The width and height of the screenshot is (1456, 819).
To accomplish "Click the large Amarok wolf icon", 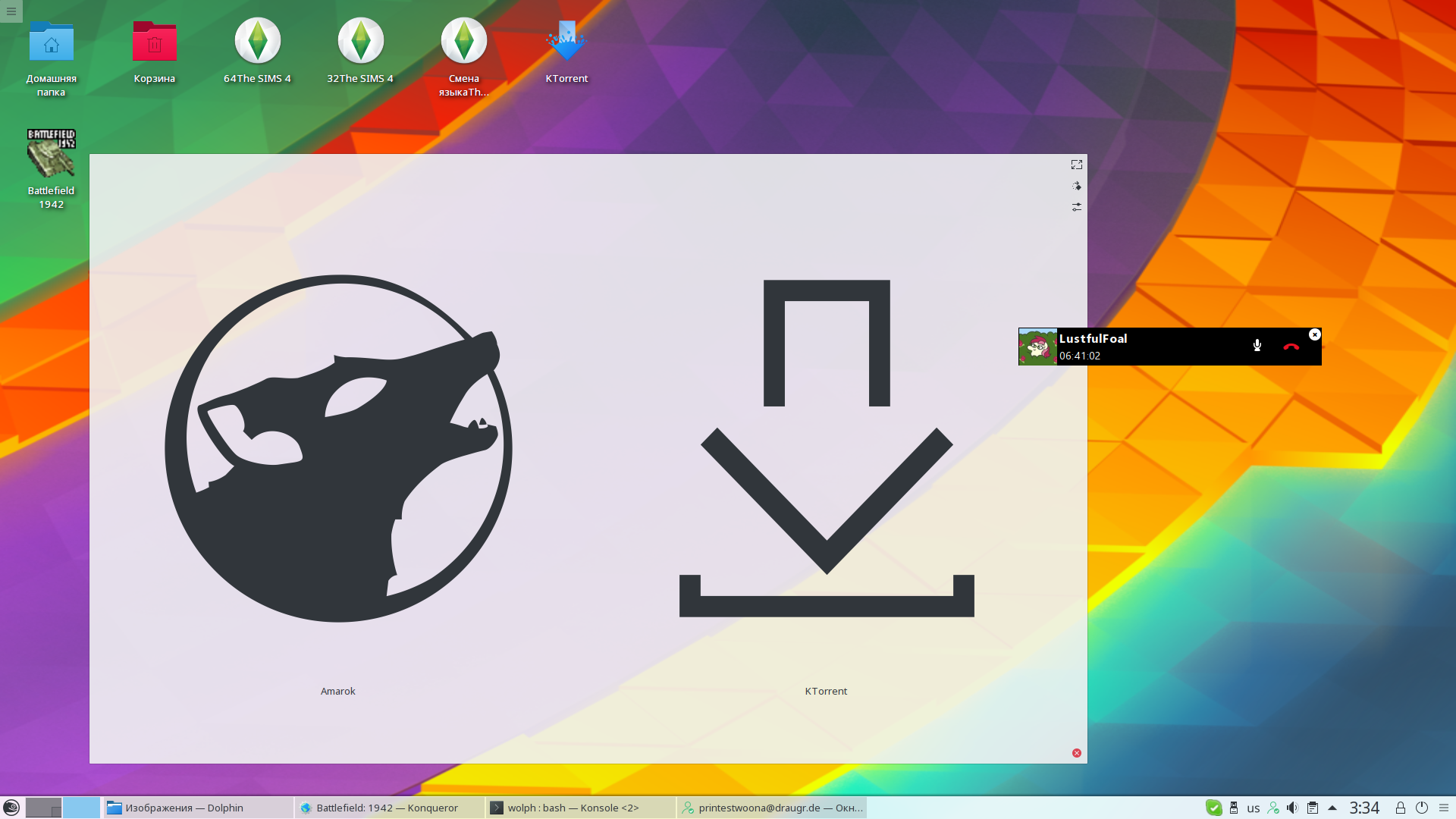I will click(338, 448).
